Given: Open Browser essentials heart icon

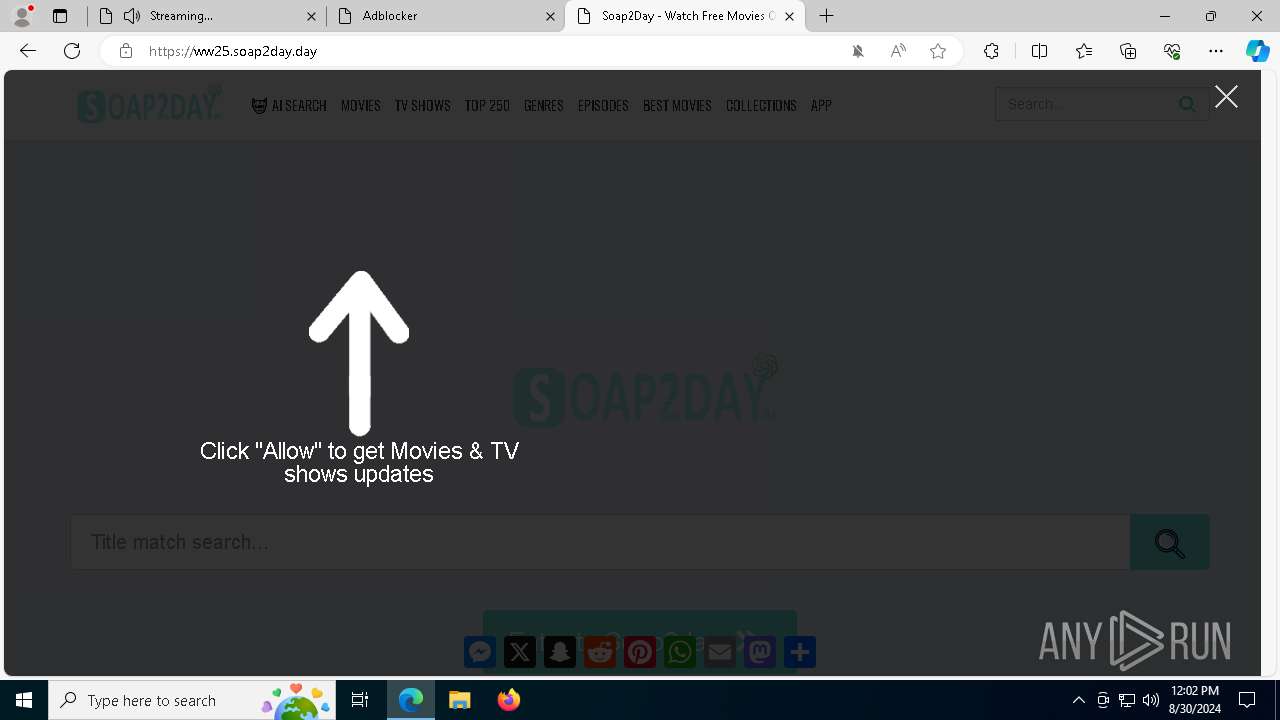Looking at the screenshot, I should [1172, 51].
